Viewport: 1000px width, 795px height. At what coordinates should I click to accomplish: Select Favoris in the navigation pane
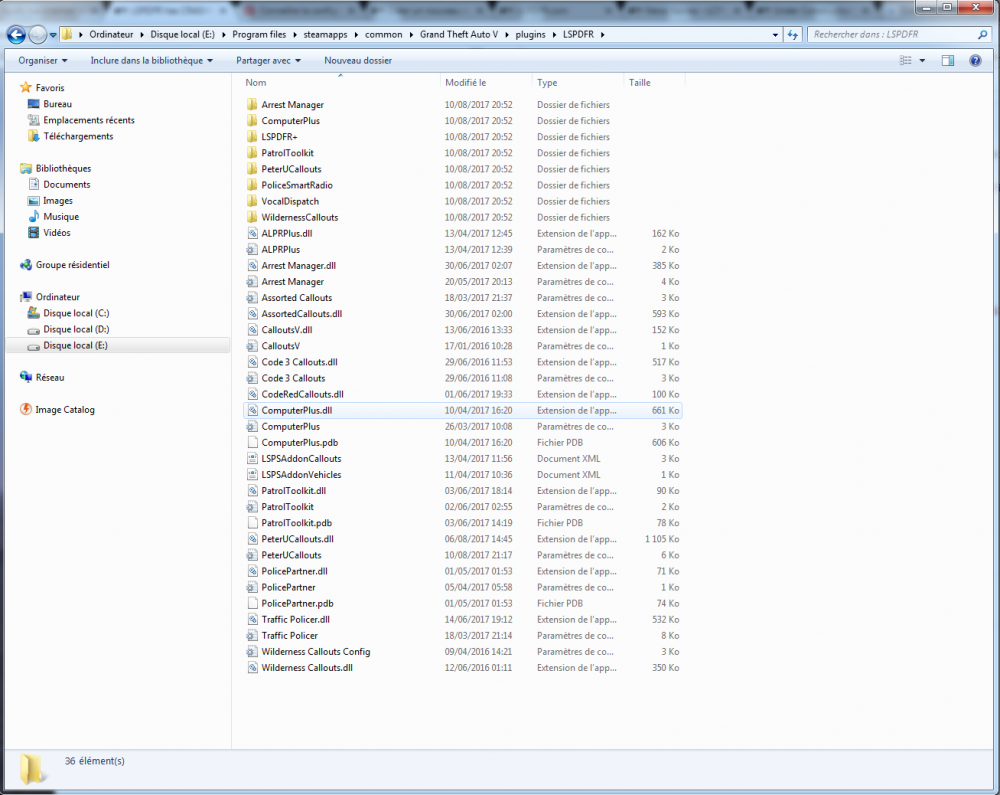click(50, 88)
